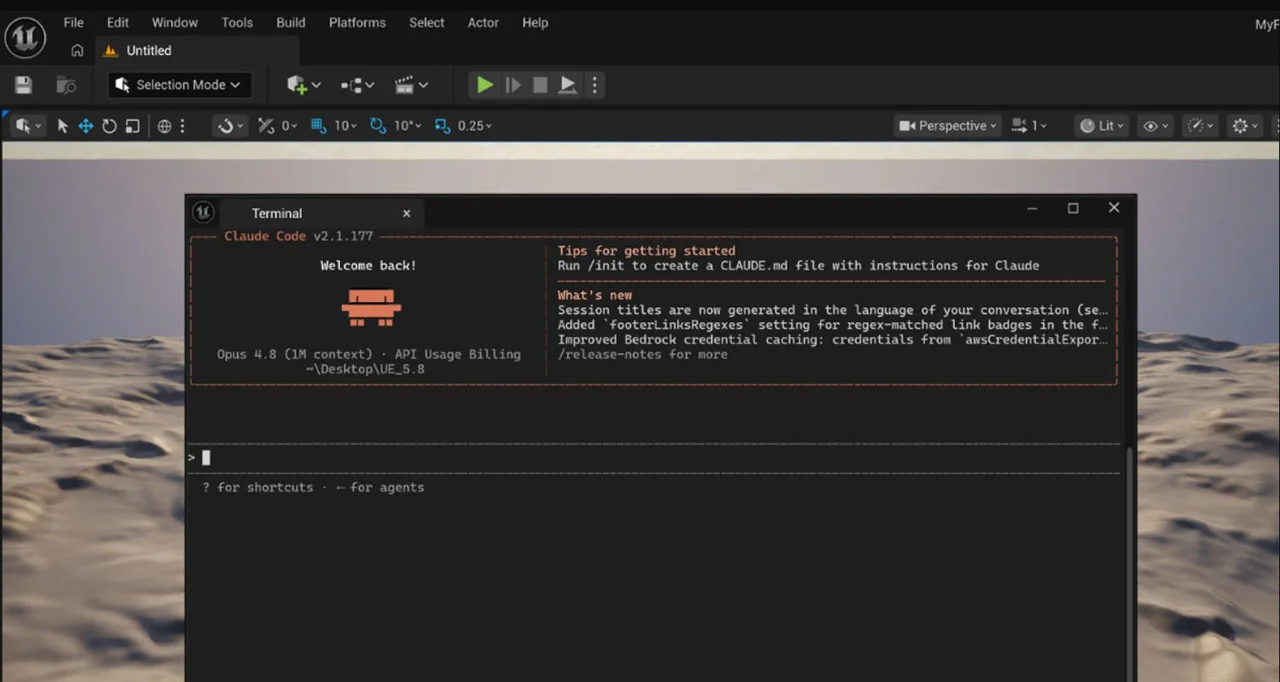Screen dimensions: 1280x682
Task: Open the viewport settings gear dropdown
Action: coord(1245,126)
